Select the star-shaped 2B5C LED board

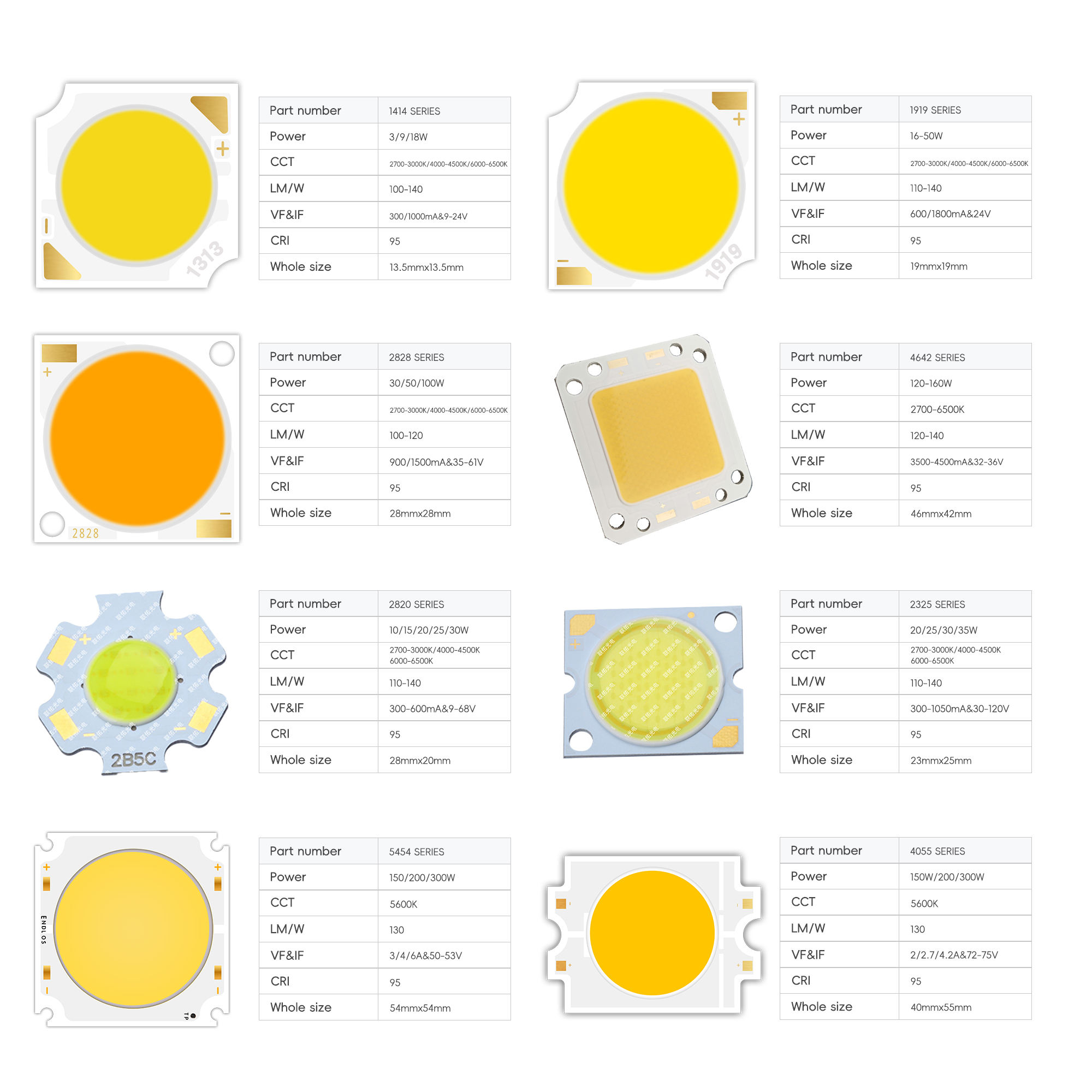tap(132, 682)
